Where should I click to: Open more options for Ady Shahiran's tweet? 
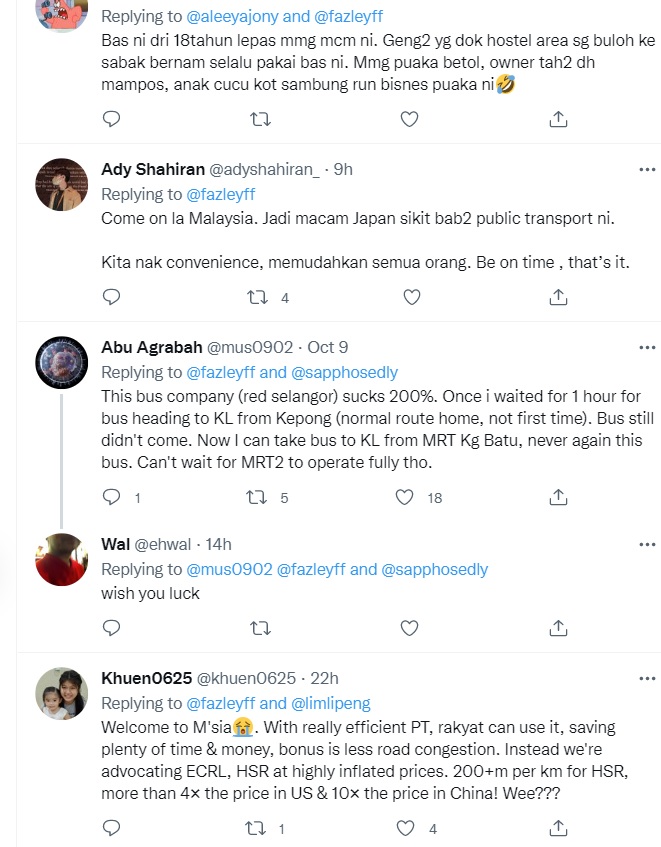click(x=647, y=170)
